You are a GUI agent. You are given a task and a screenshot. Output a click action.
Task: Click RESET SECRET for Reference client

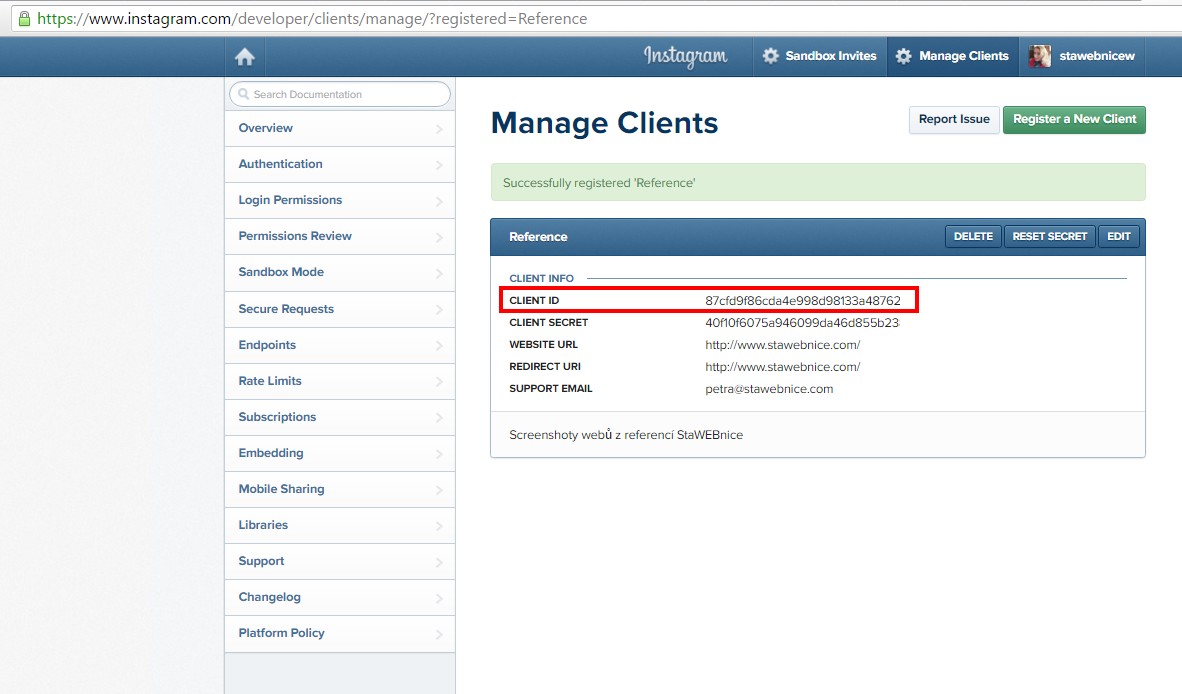(x=1050, y=237)
